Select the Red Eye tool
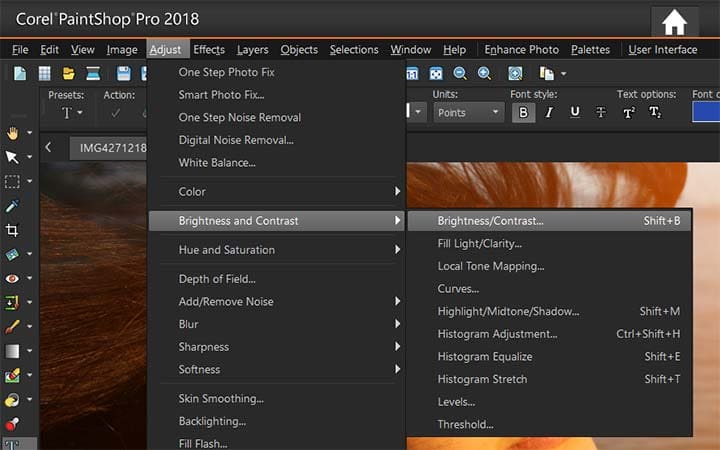Viewport: 720px width, 450px height. coord(12,278)
